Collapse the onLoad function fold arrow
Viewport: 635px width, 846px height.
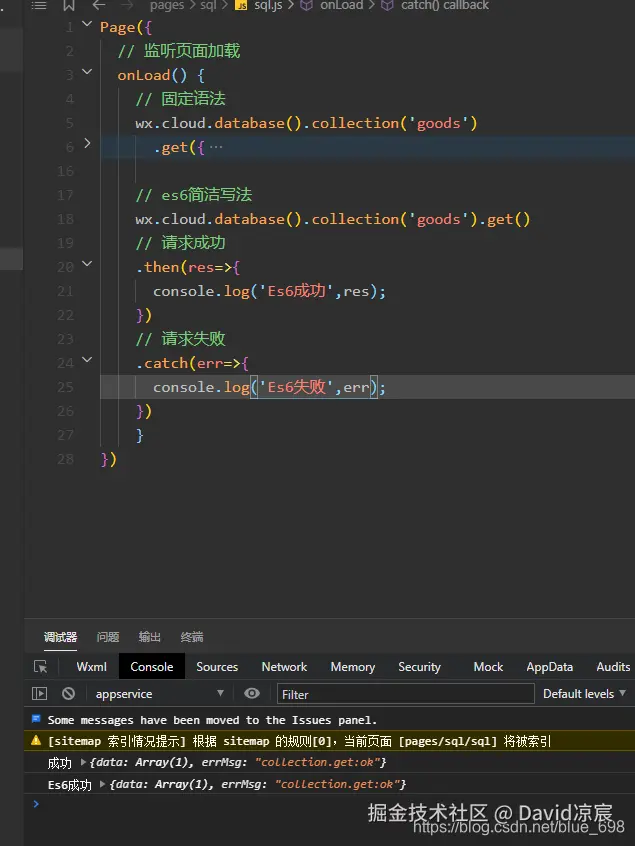88,72
